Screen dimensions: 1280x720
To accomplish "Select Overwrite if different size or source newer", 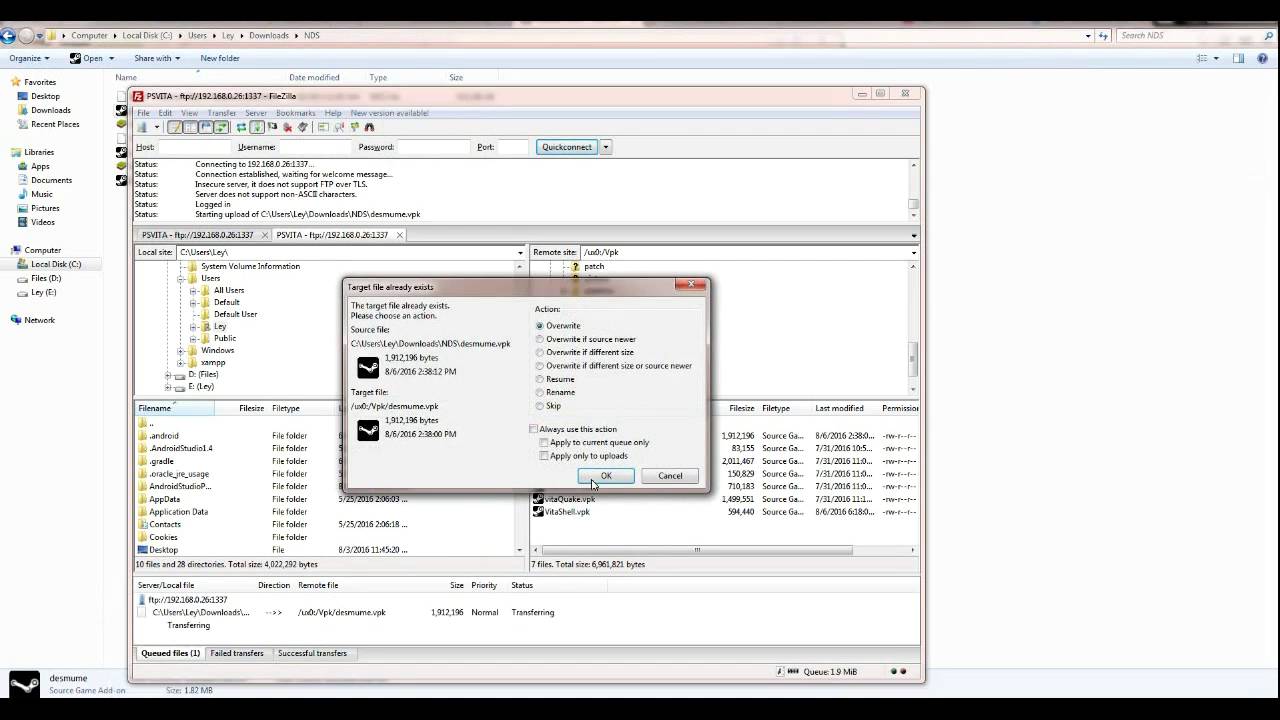I will point(540,365).
